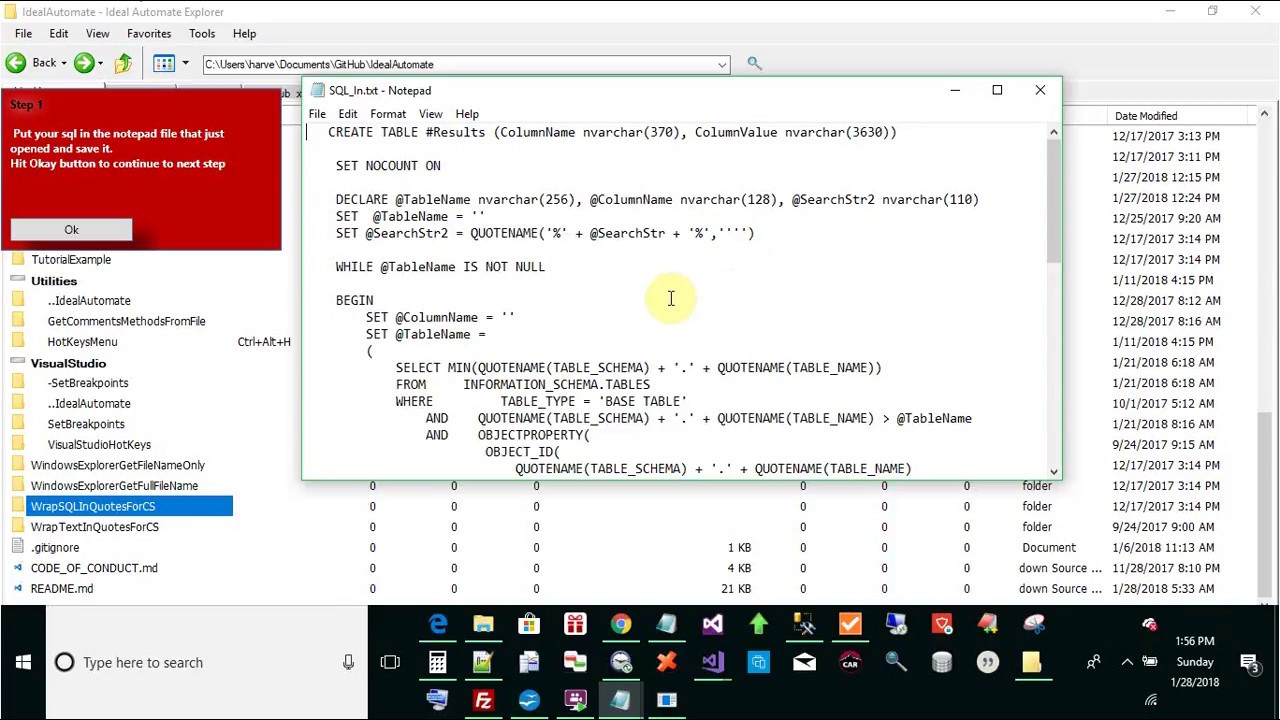Image resolution: width=1280 pixels, height=720 pixels.
Task: Open Explorer's Favorites menu
Action: [x=149, y=34]
